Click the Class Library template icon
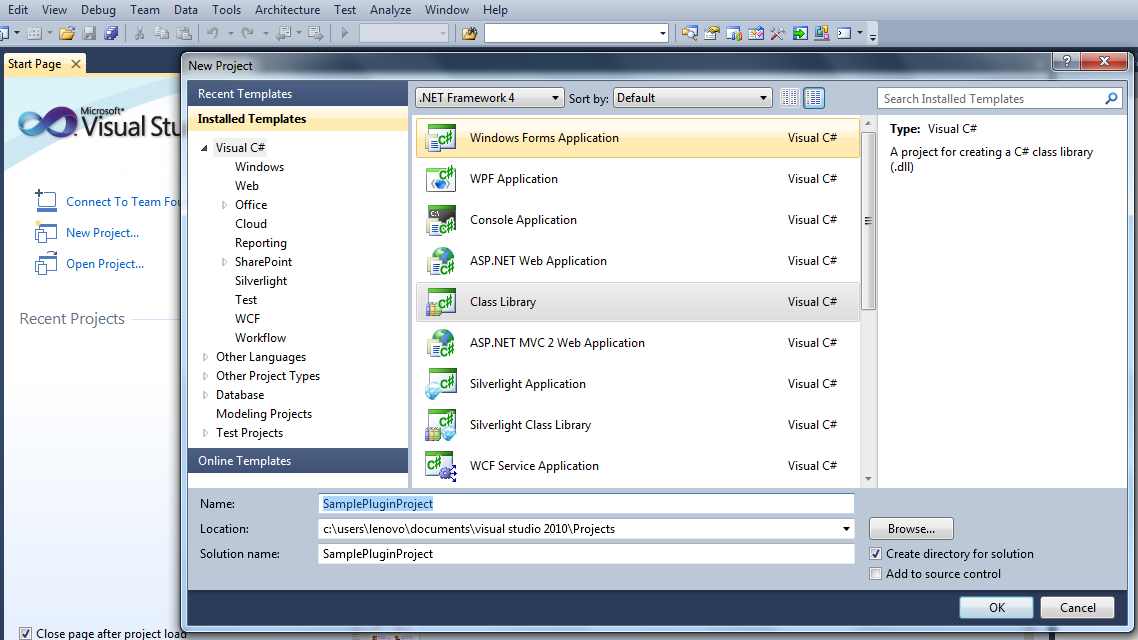The image size is (1138, 640). pyautogui.click(x=441, y=302)
